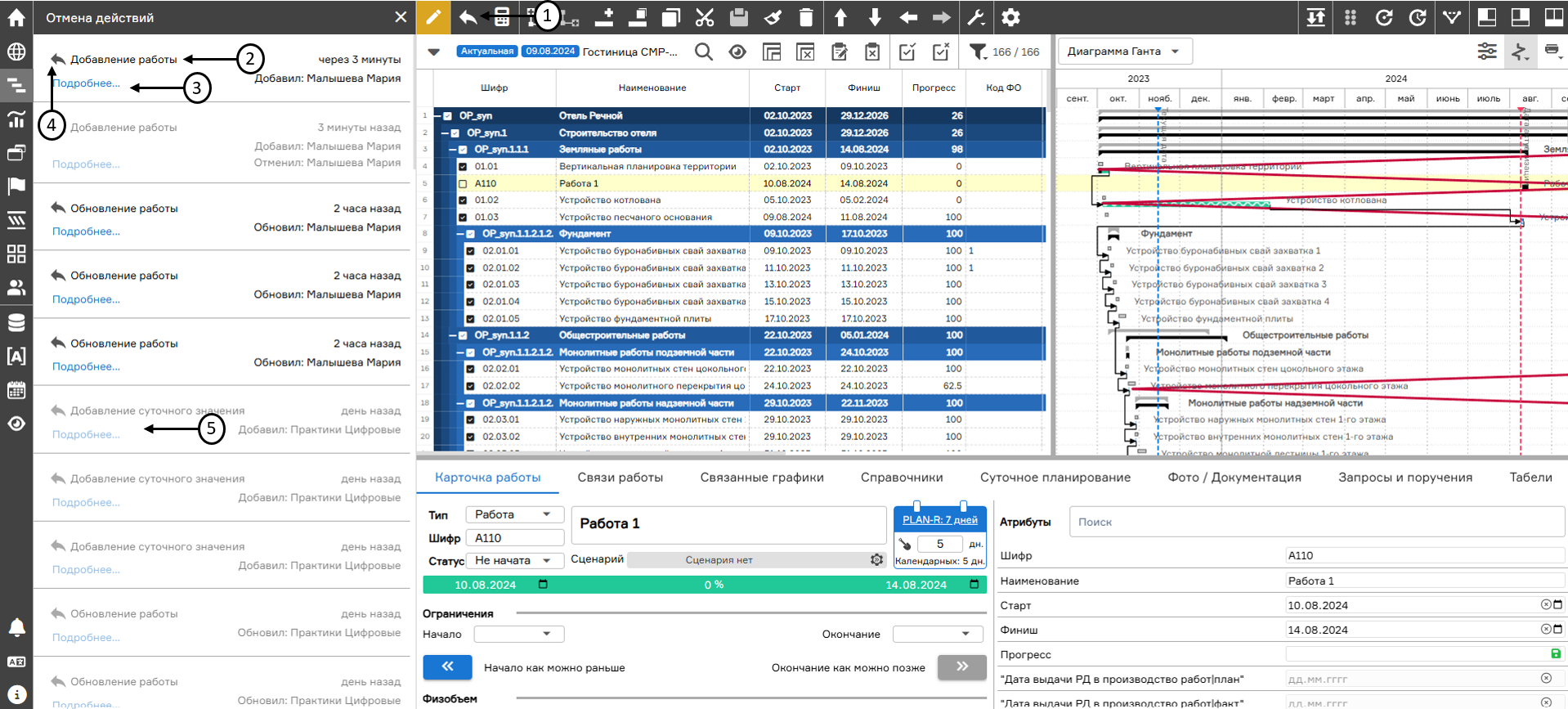Open Суточное планирование tab

pyautogui.click(x=1055, y=478)
